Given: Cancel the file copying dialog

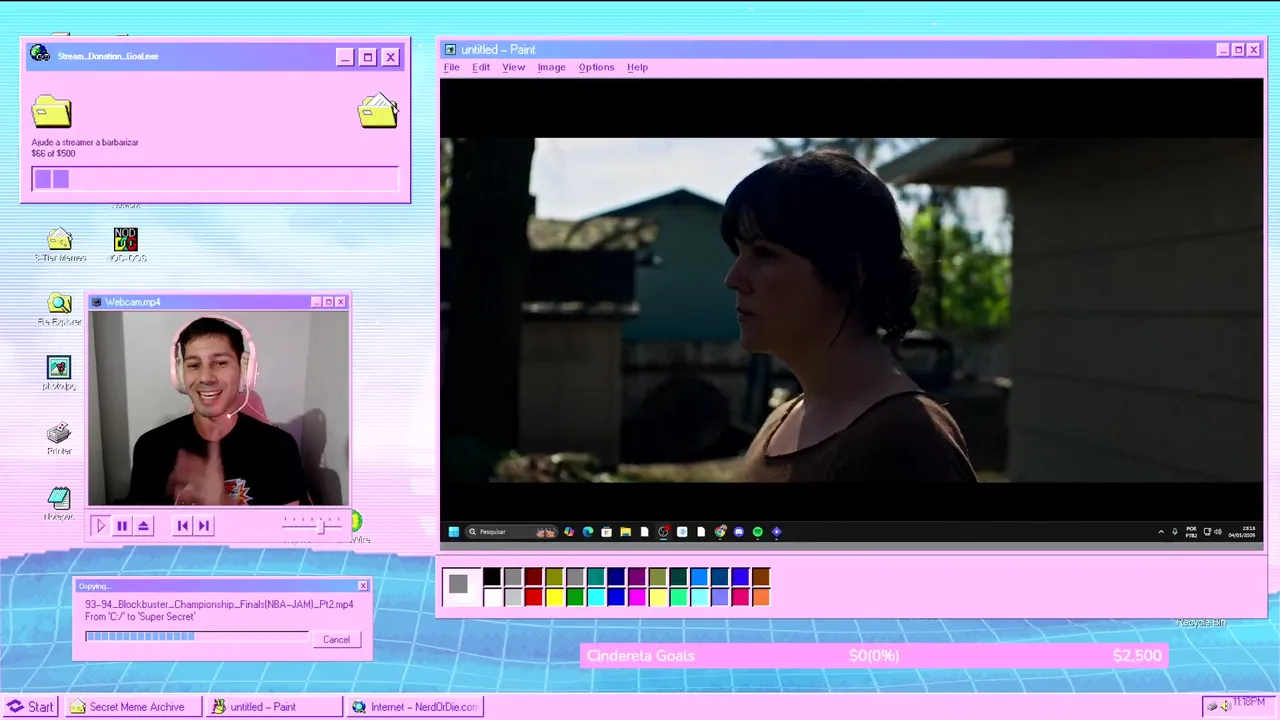Looking at the screenshot, I should 336,639.
